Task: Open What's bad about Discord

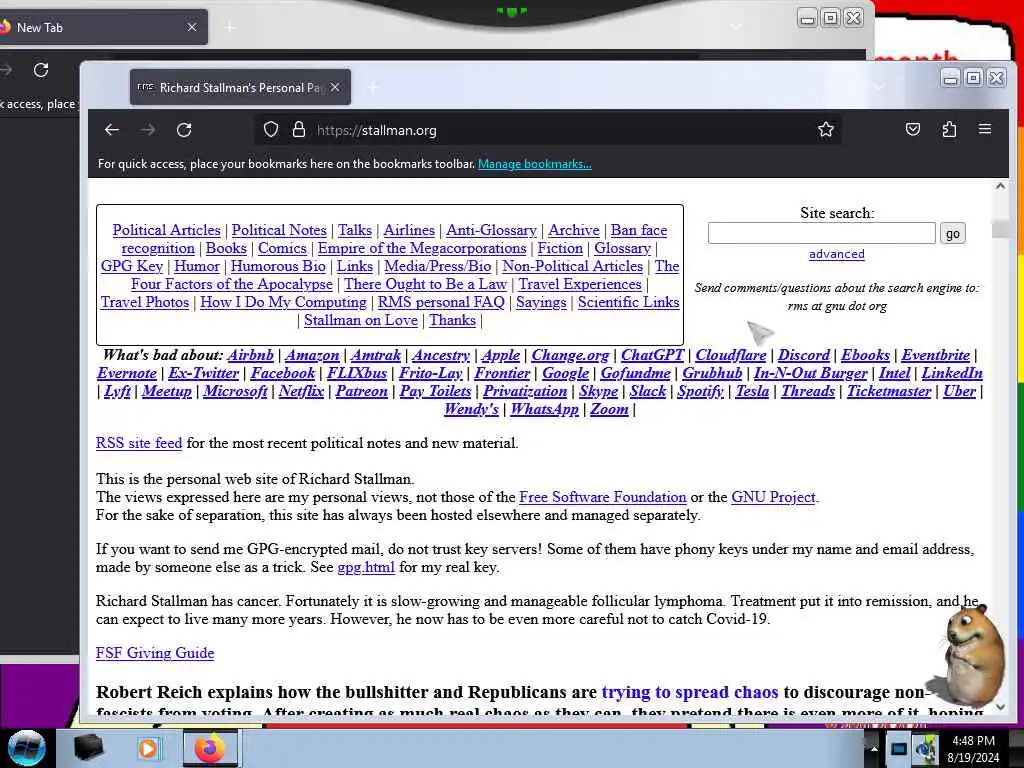Action: [803, 355]
